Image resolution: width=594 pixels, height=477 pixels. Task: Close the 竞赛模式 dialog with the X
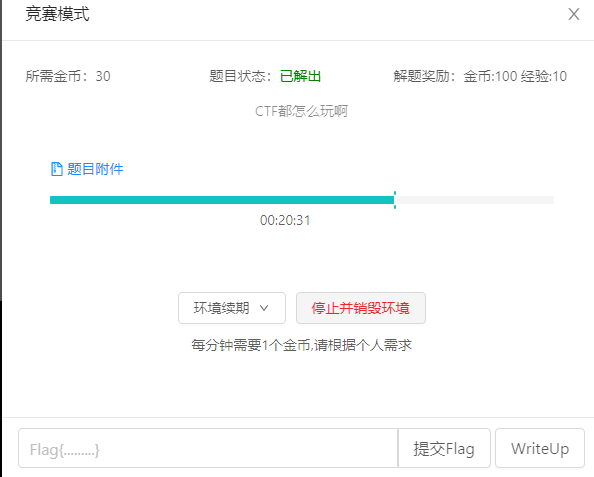574,14
